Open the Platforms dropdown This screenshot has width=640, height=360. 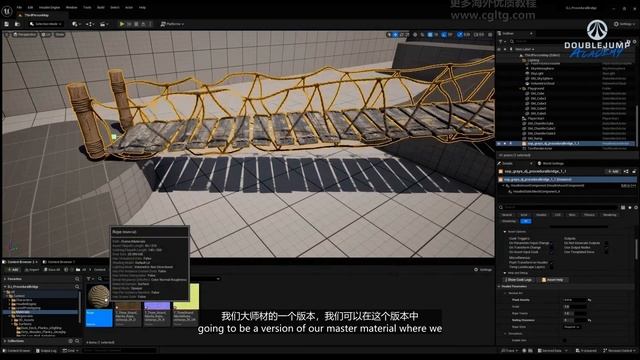coord(172,24)
